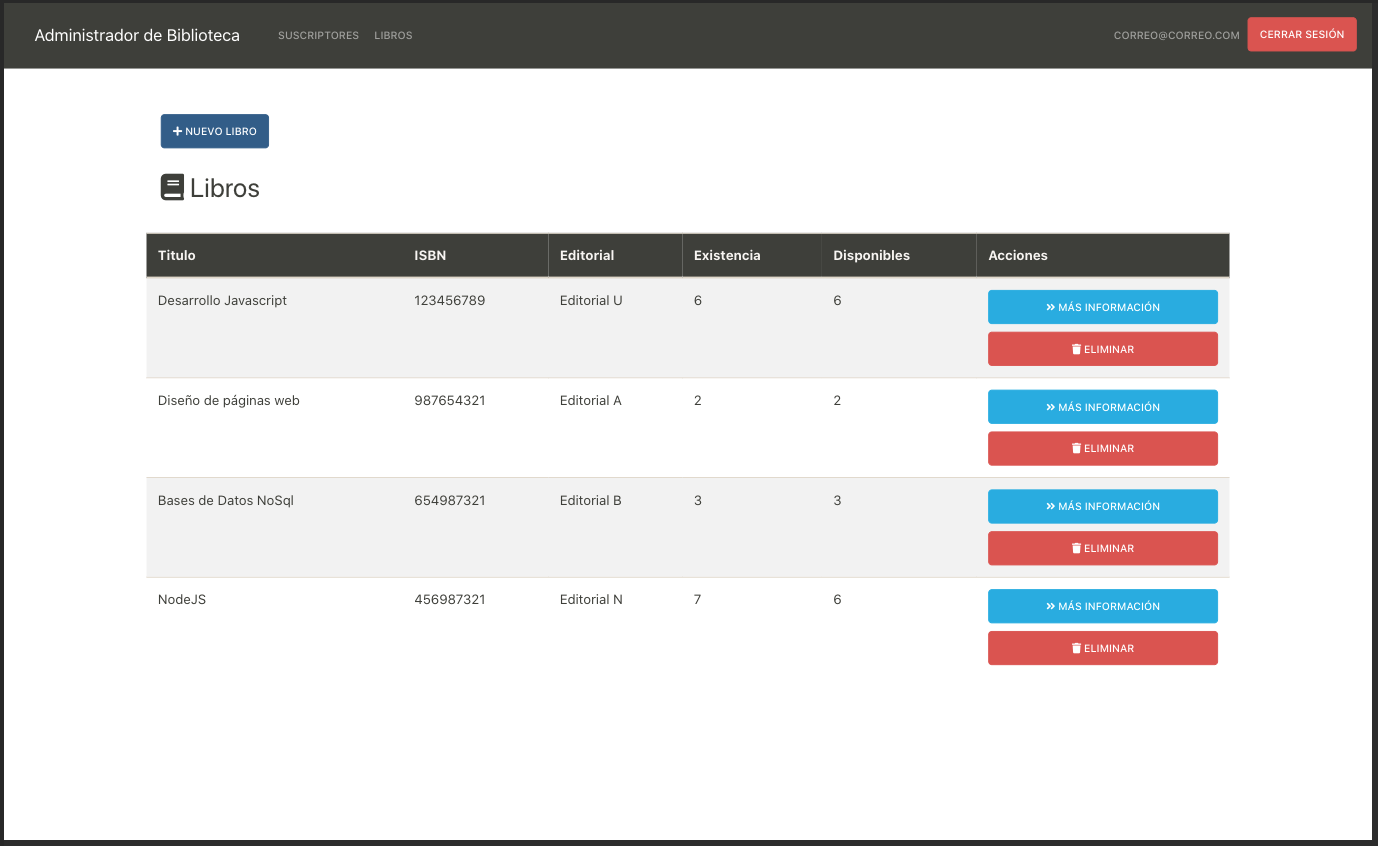Click the Administrador de Biblioteca brand link
The width and height of the screenshot is (1378, 846).
[137, 35]
